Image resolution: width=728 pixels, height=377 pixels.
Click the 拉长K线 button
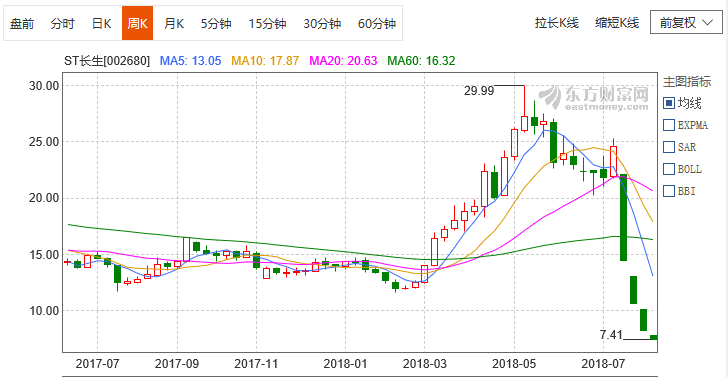coord(557,23)
